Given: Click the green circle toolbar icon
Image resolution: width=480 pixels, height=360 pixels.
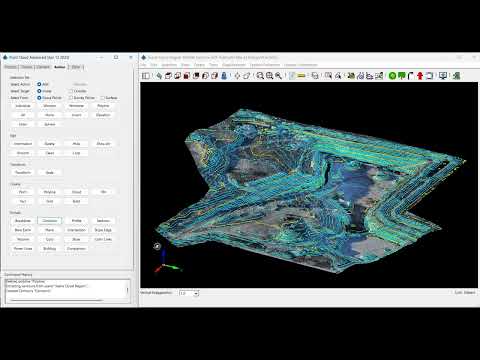Looking at the screenshot, I should (x=392, y=76).
